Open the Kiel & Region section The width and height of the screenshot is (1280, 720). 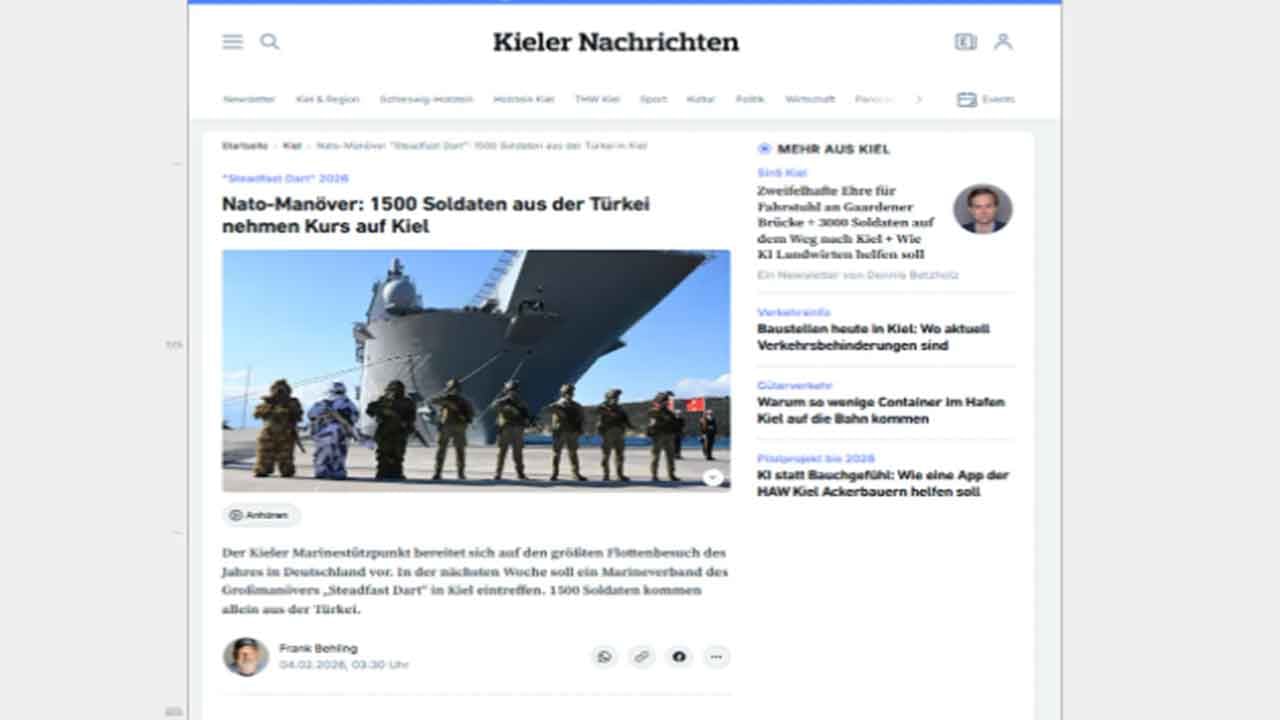click(327, 99)
